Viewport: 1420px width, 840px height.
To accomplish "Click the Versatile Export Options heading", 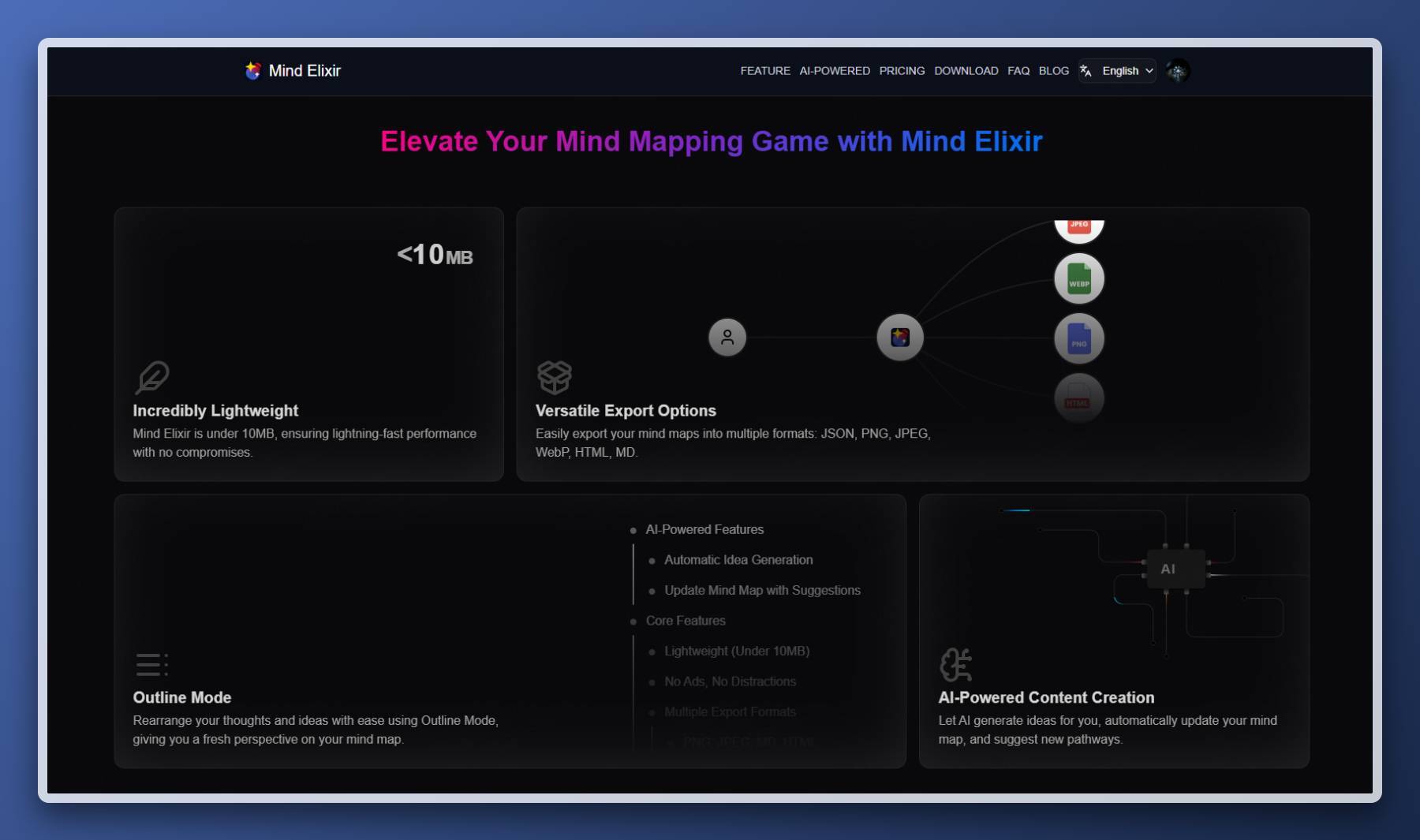I will pyautogui.click(x=626, y=411).
